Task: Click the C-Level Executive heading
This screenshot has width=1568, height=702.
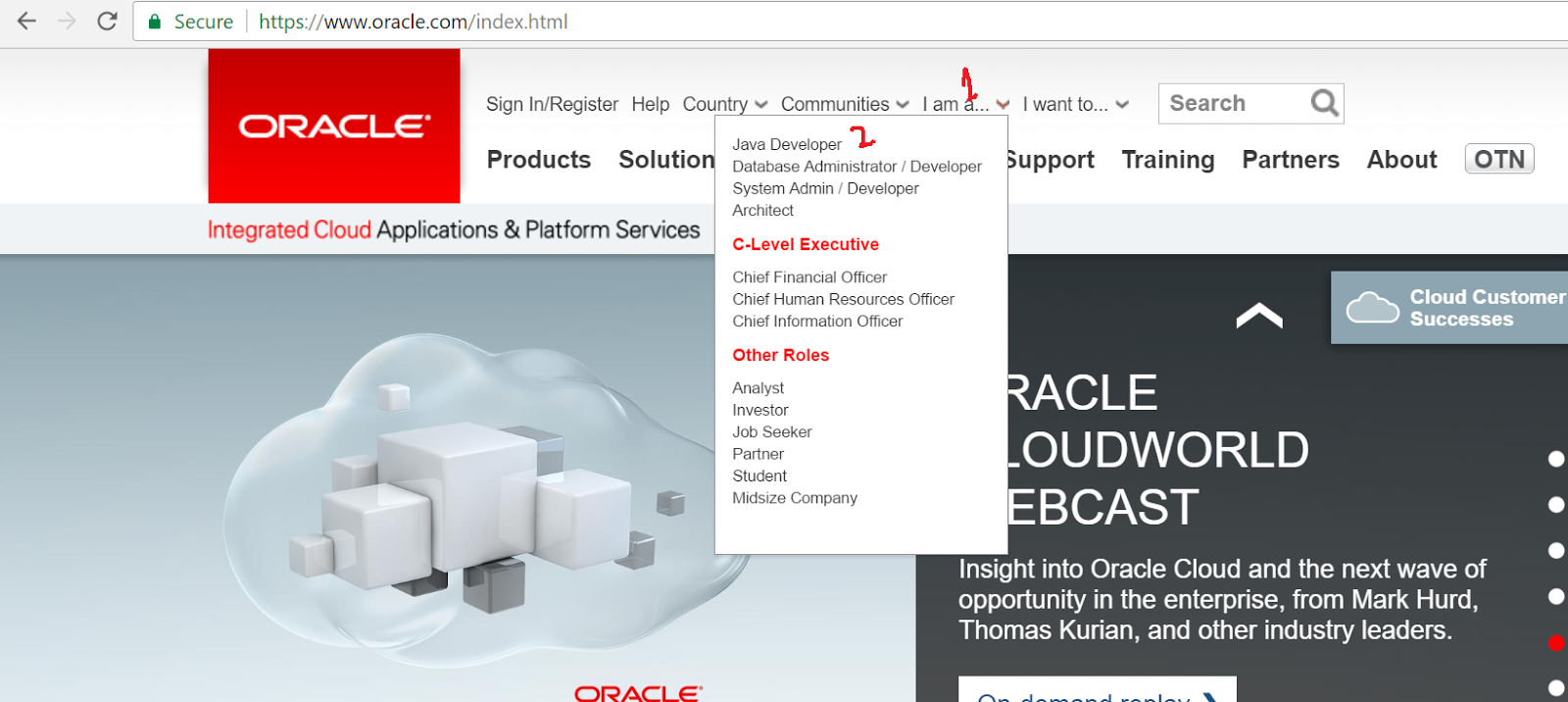Action: coord(806,244)
